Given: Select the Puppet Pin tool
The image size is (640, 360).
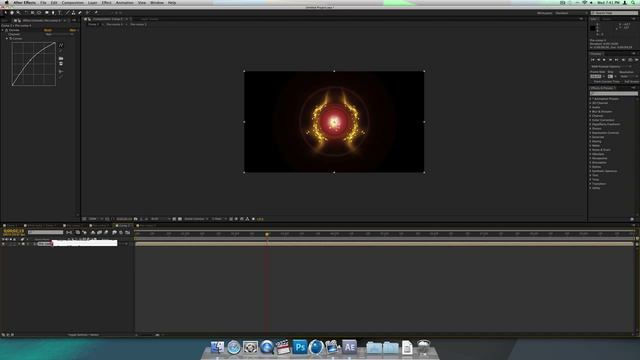Looking at the screenshot, I should click(96, 13).
